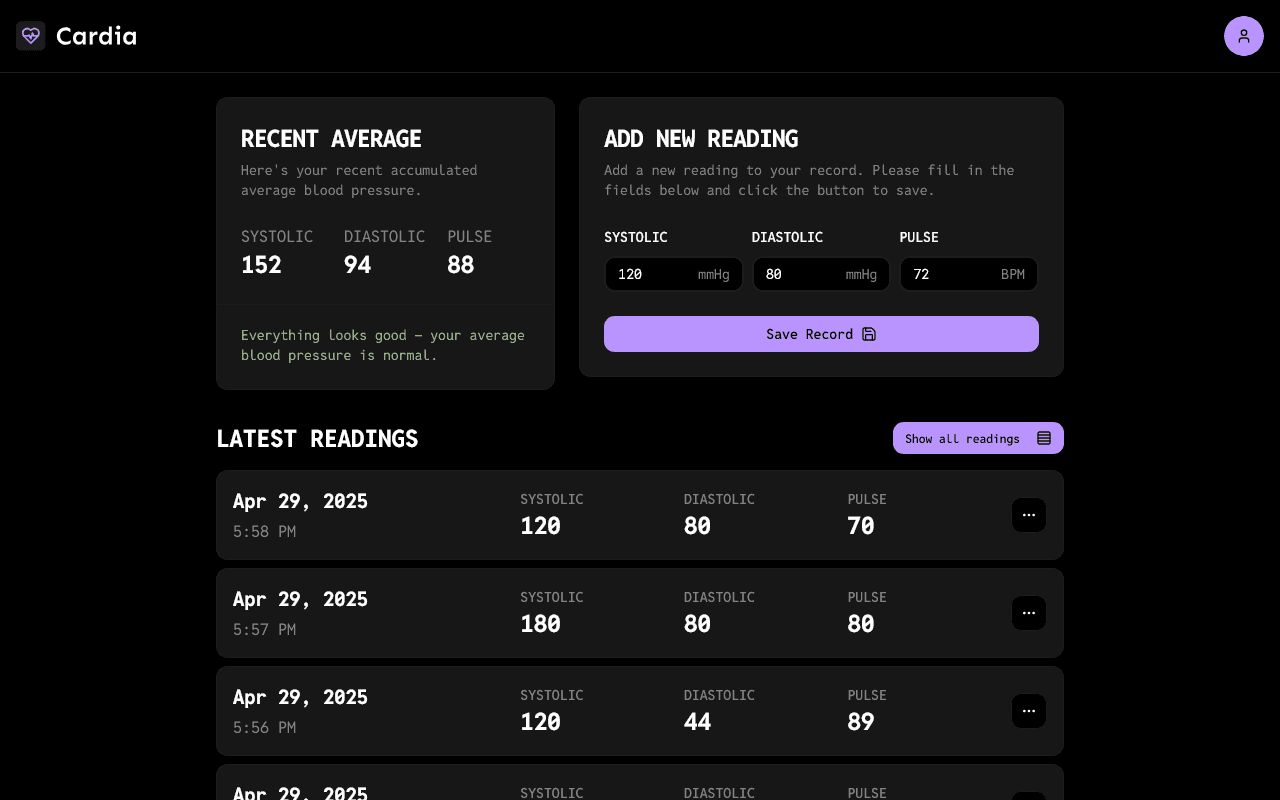The height and width of the screenshot is (800, 1280).
Task: Click the Systolic mmHg input field
Action: [x=660, y=273]
